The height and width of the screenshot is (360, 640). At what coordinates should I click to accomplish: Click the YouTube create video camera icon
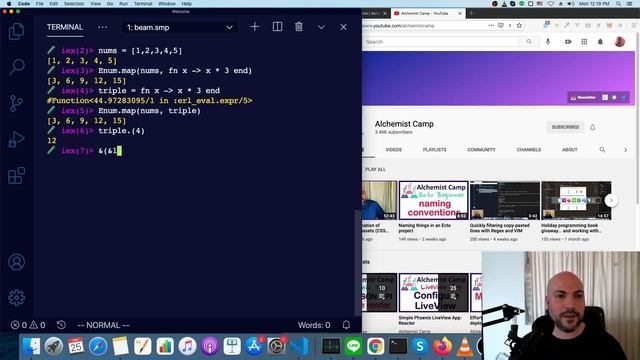pyautogui.click(x=568, y=42)
